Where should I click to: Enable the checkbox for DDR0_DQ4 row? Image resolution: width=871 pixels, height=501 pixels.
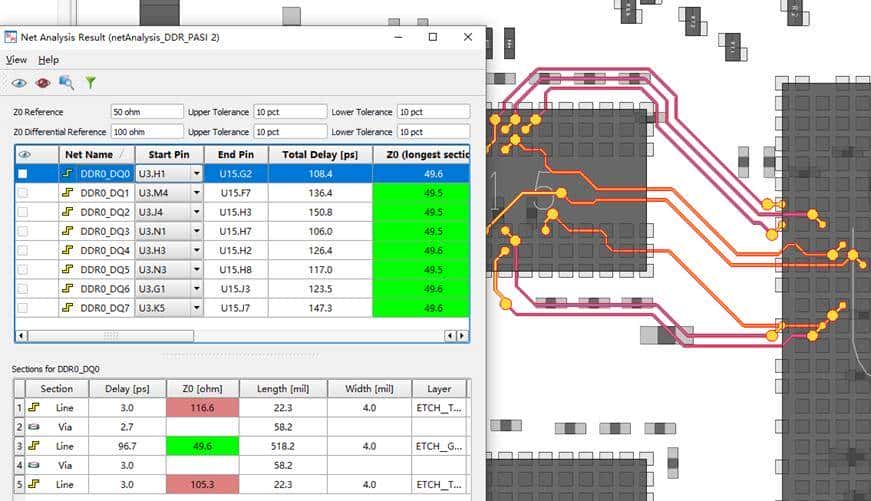[x=23, y=251]
